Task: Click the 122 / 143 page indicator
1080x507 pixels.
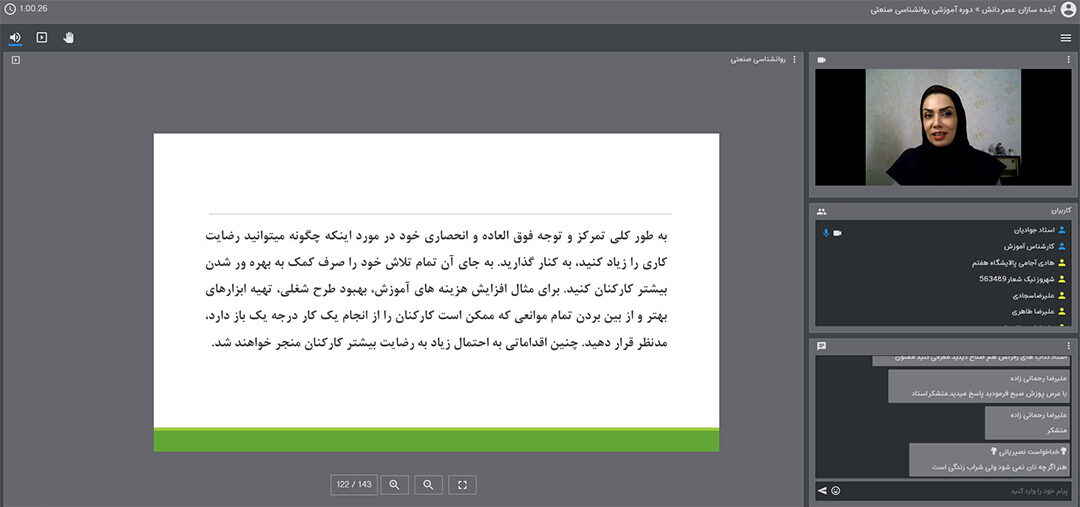Action: click(x=354, y=485)
